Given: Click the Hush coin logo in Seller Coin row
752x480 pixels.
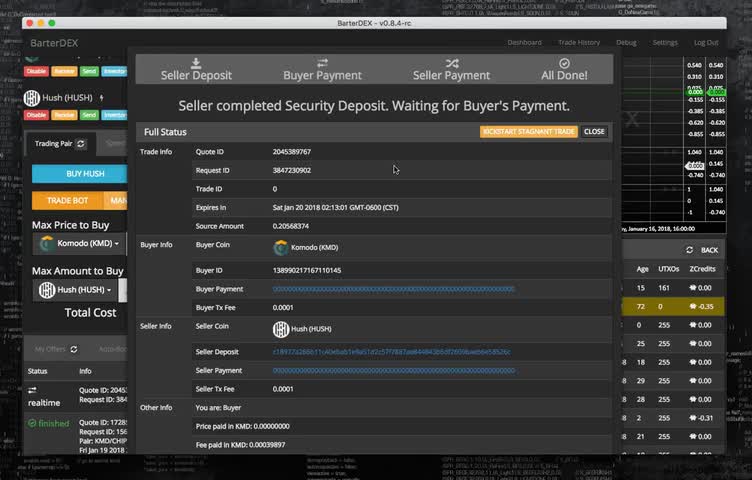Looking at the screenshot, I should [x=281, y=328].
